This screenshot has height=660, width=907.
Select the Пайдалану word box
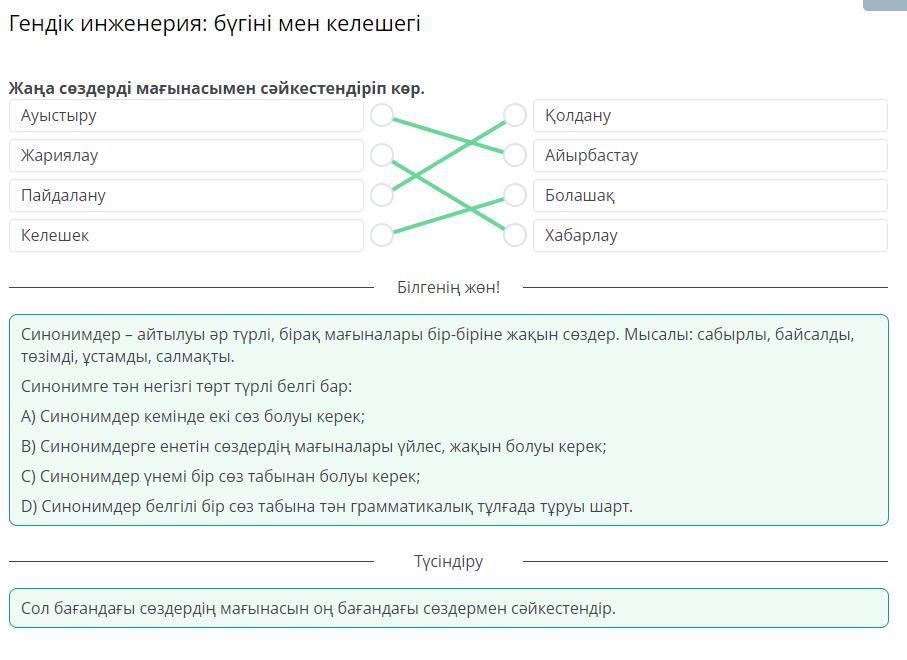click(x=186, y=195)
